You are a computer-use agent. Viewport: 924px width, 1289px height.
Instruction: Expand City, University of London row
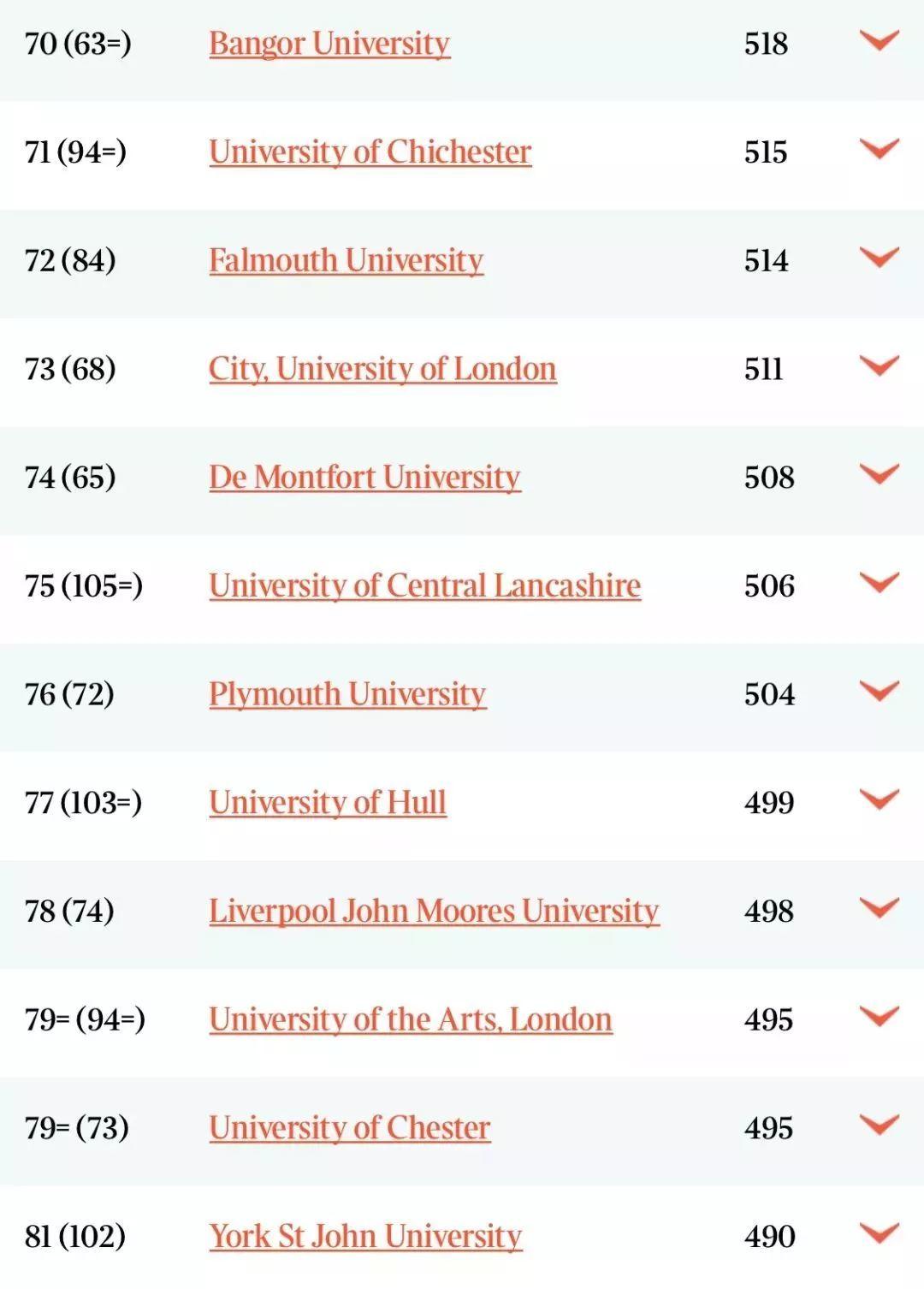click(879, 366)
